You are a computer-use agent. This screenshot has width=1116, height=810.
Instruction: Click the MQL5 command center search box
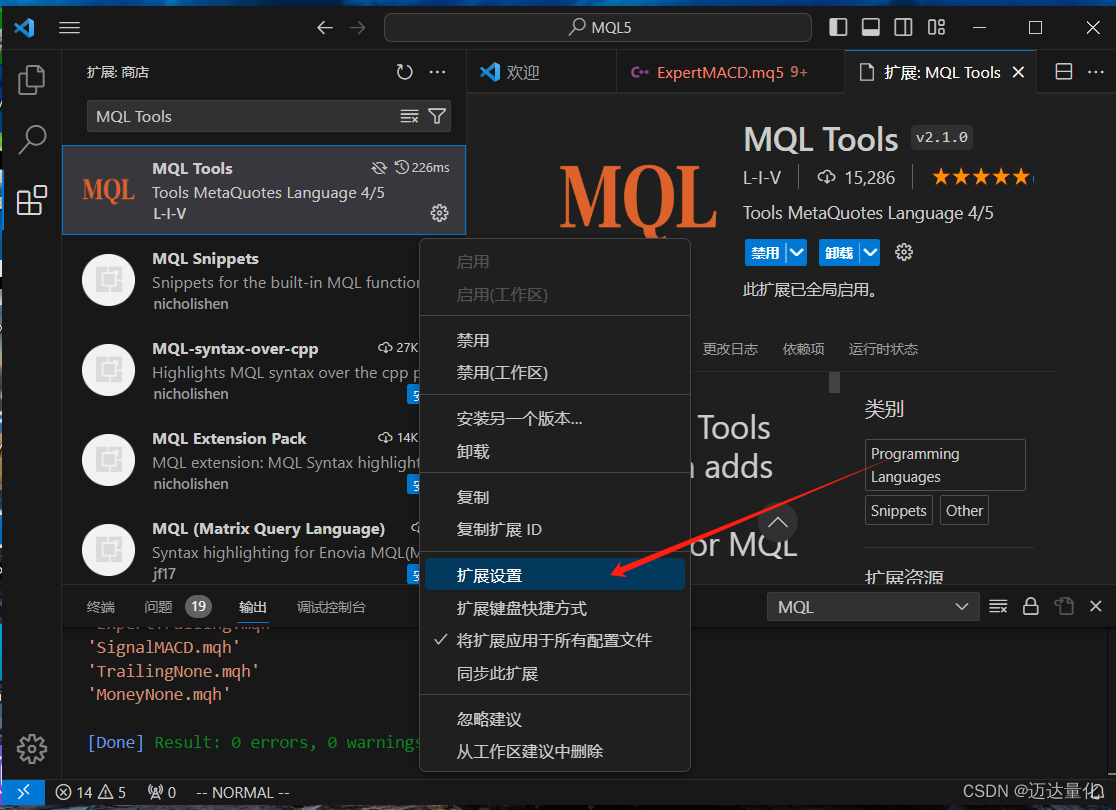point(598,28)
